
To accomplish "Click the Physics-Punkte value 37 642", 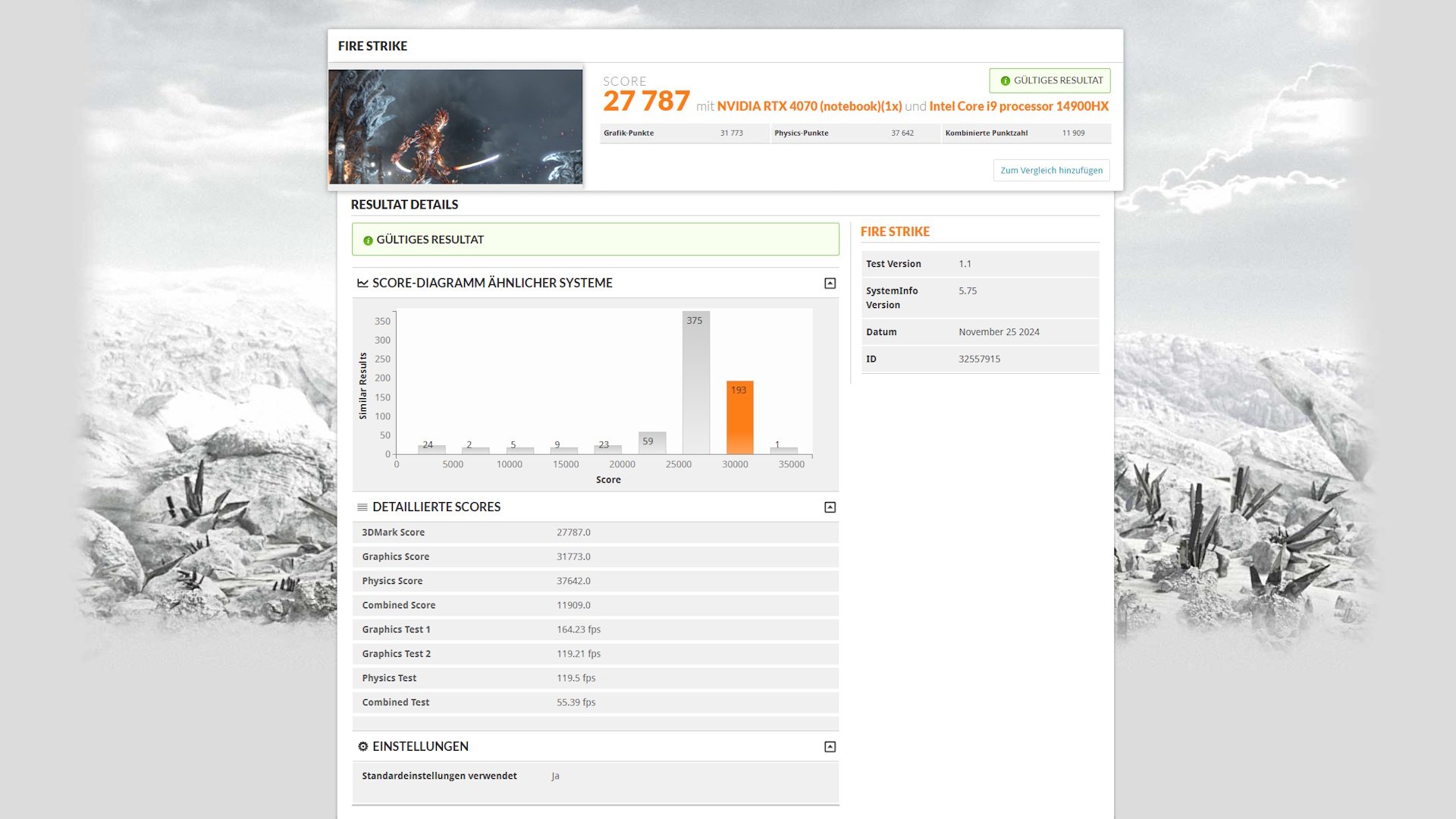I will [x=902, y=133].
